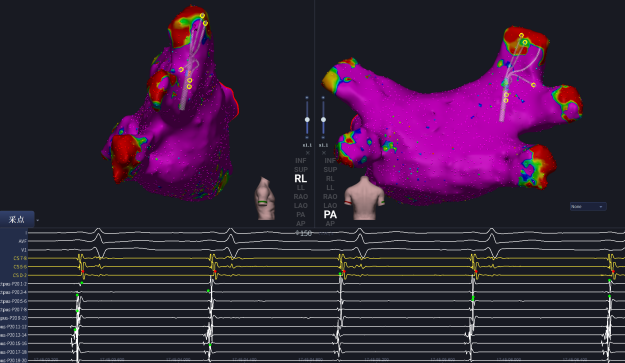The height and width of the screenshot is (363, 625).
Task: Click bottom end of right zoom slider
Action: (x=323, y=137)
